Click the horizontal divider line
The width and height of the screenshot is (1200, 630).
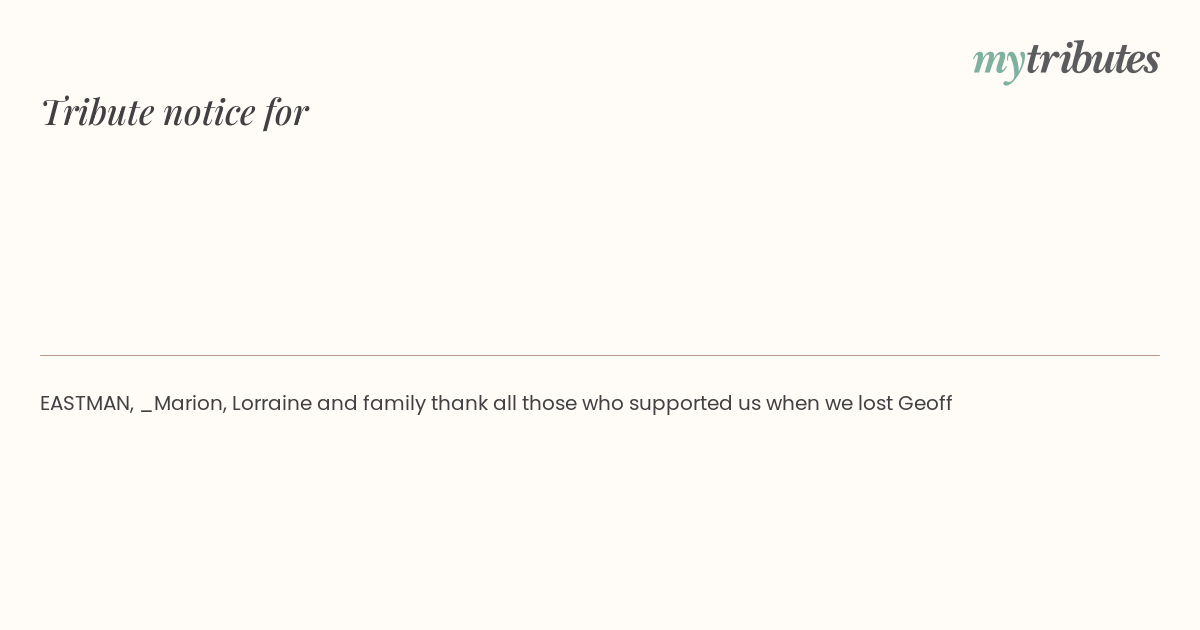point(600,355)
